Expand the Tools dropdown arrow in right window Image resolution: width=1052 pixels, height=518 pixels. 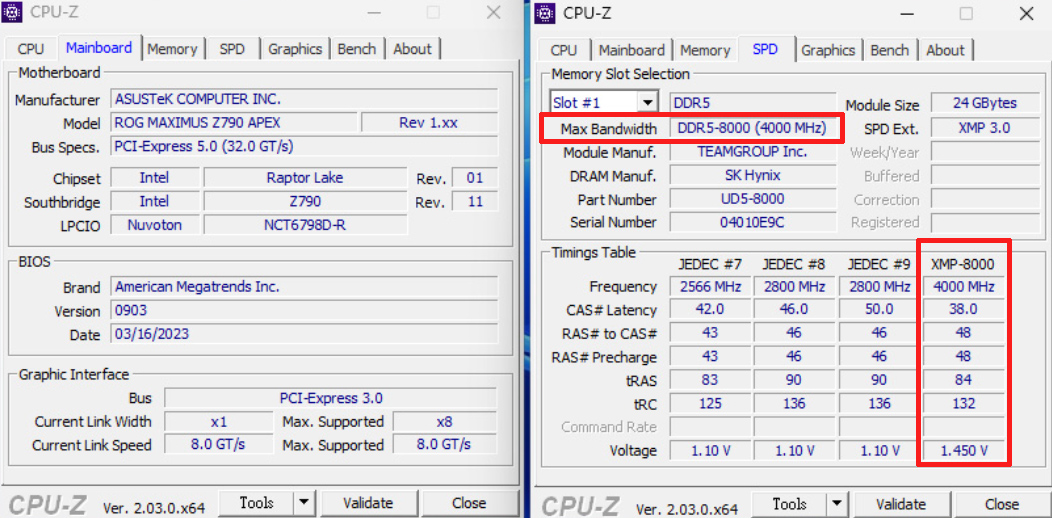pyautogui.click(x=837, y=504)
